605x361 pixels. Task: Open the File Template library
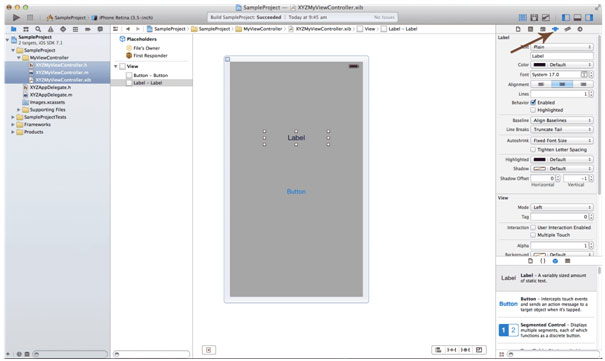click(x=531, y=261)
